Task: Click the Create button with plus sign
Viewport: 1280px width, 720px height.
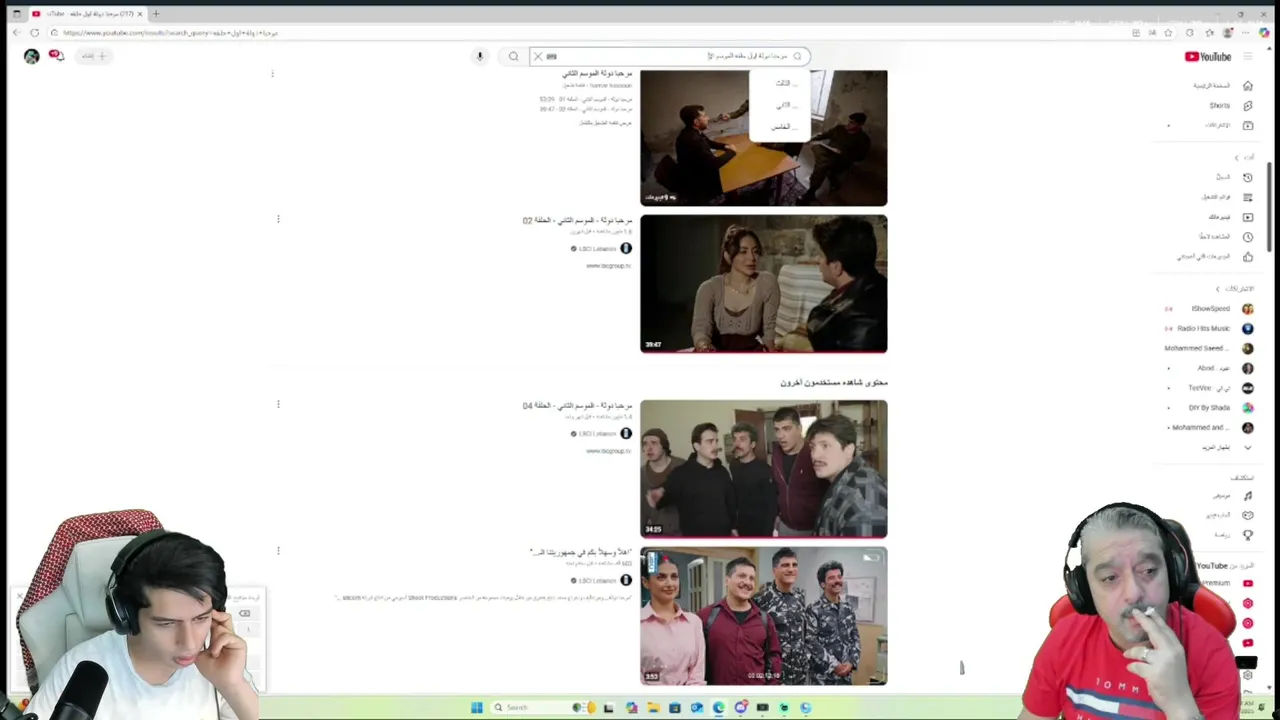Action: (94, 56)
